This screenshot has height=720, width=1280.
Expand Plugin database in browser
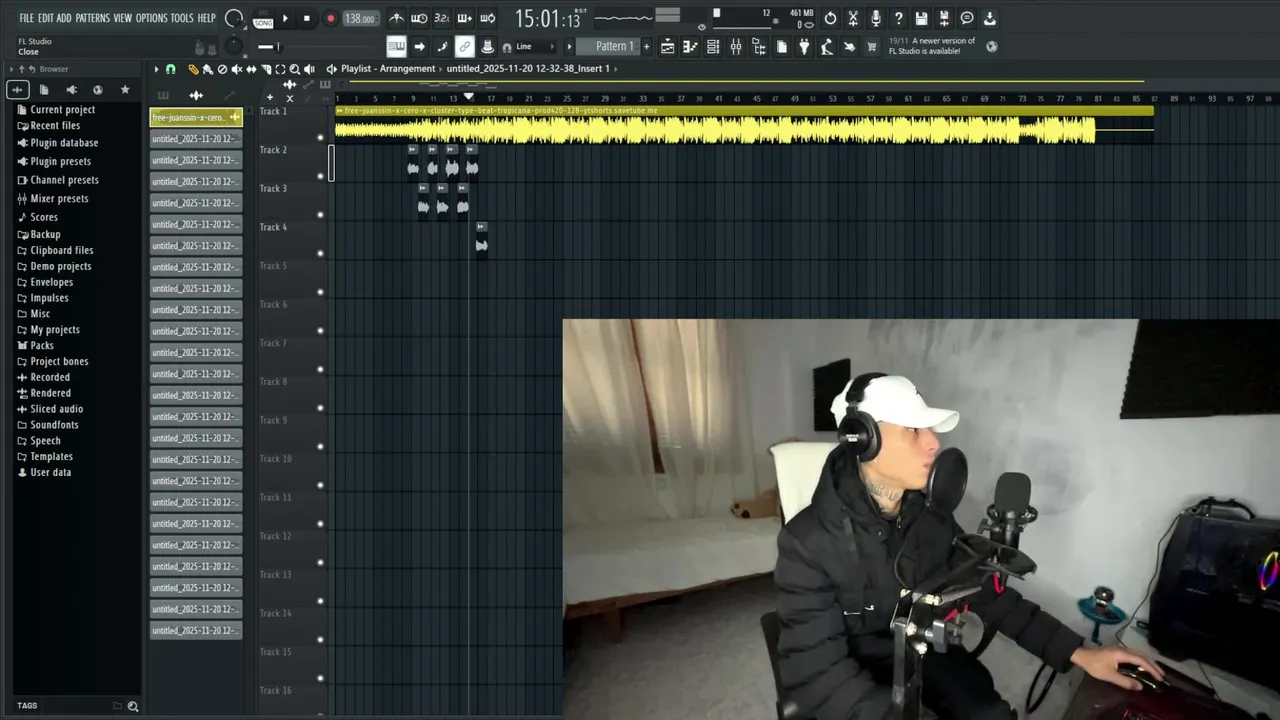64,143
